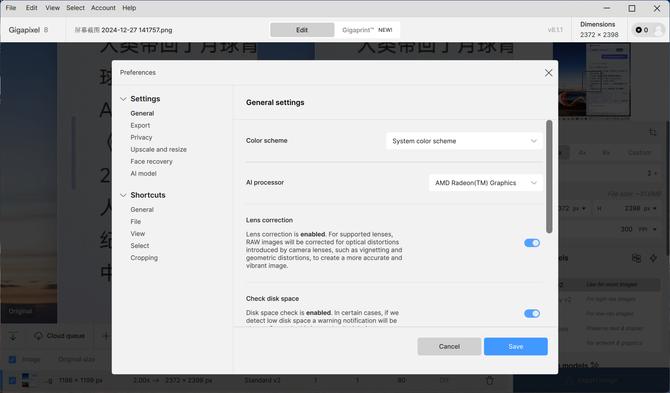Click the Cancel button
The image size is (670, 393).
pos(449,346)
